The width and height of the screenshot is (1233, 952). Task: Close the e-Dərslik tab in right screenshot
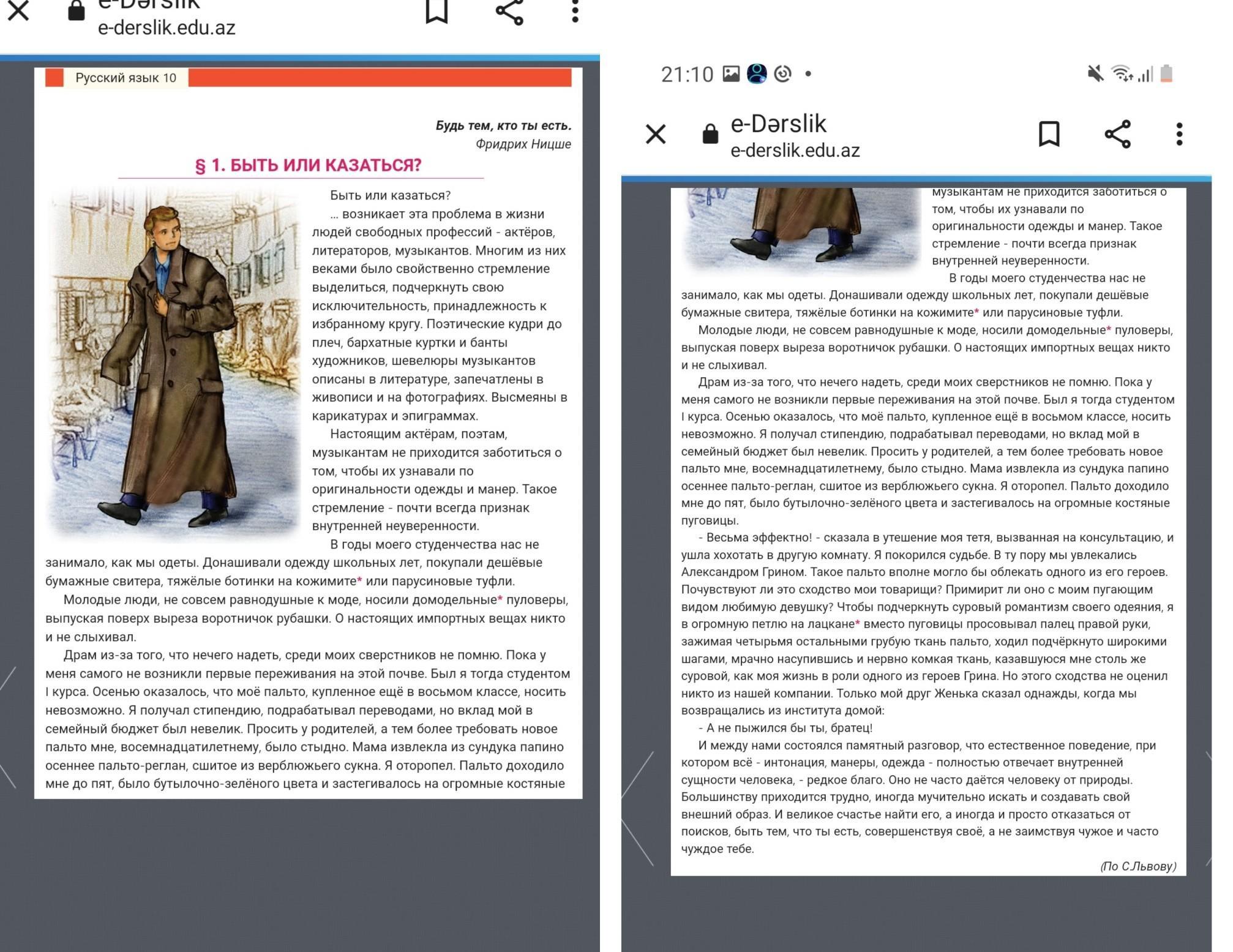click(x=656, y=134)
